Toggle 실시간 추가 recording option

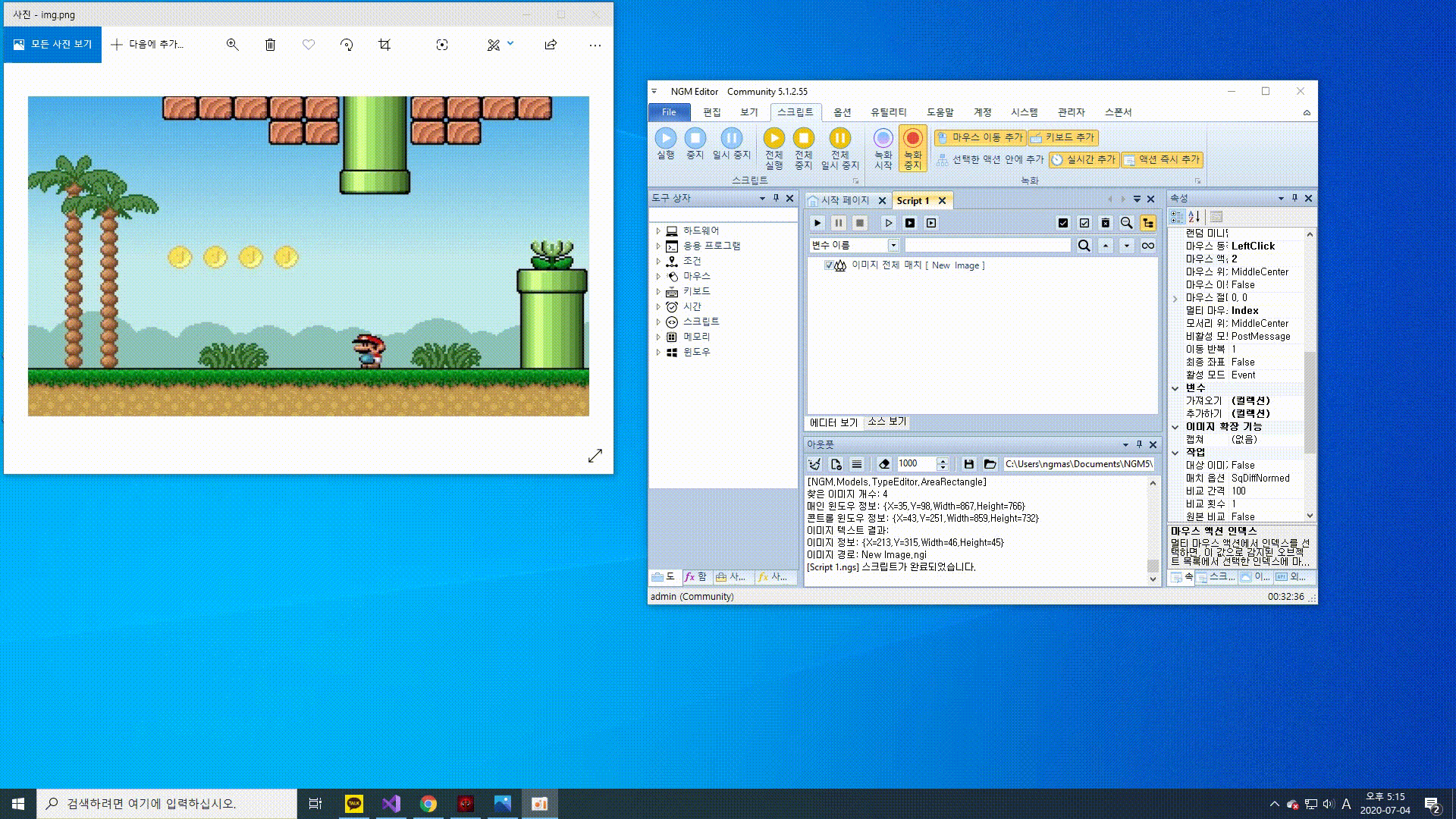[1084, 159]
